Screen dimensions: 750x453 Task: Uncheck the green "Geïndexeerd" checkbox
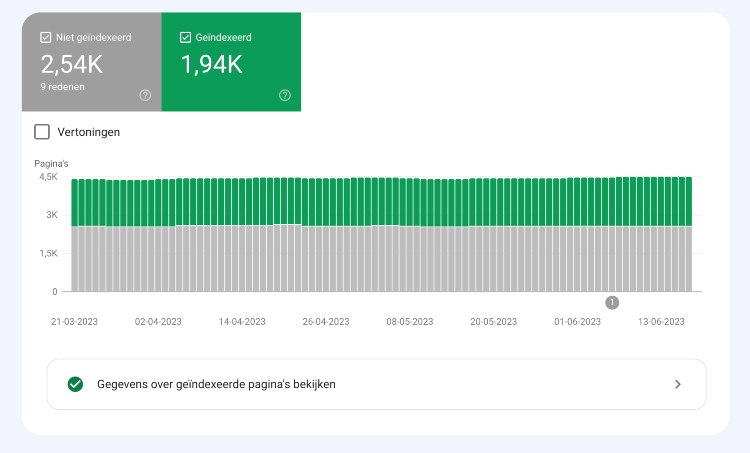click(185, 38)
